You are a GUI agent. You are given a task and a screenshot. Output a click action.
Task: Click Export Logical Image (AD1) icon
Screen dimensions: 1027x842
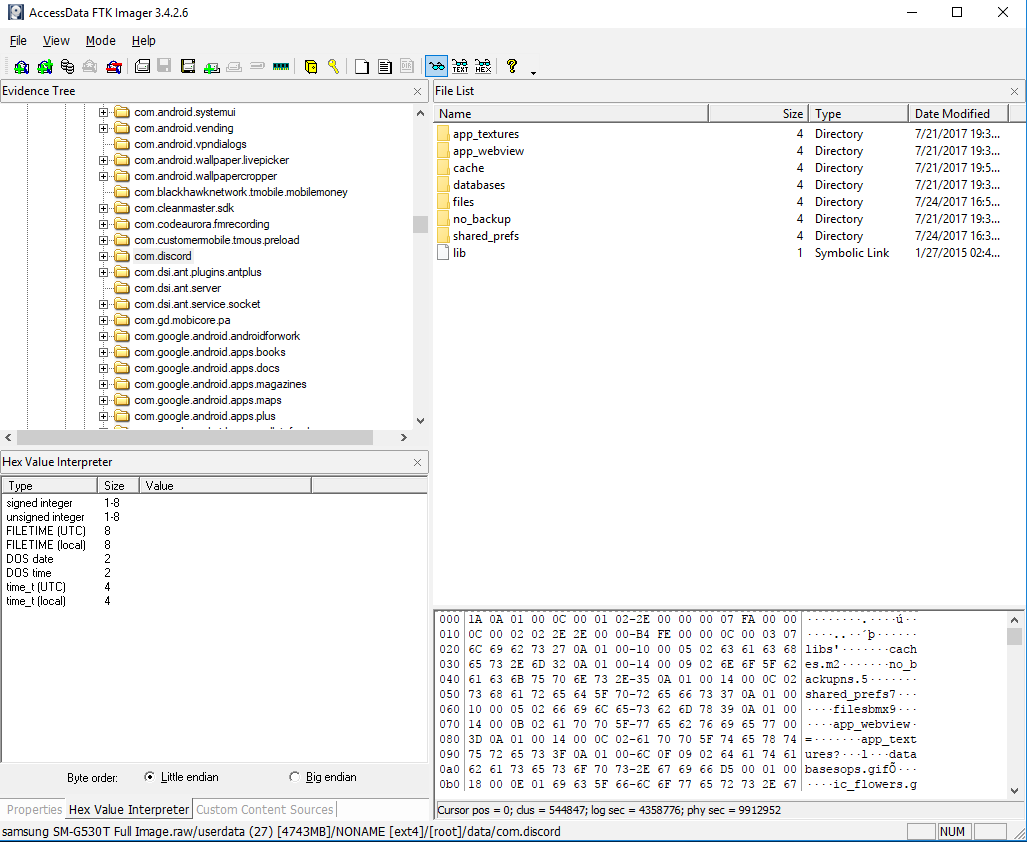pos(188,66)
